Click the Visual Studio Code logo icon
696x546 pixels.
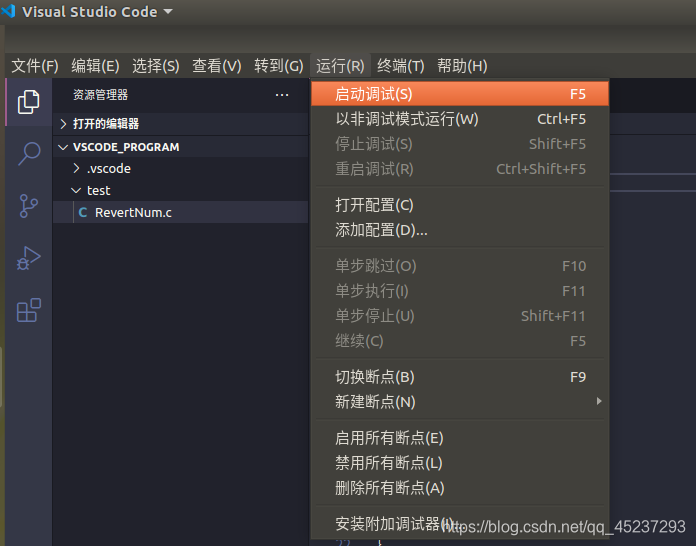(x=9, y=11)
